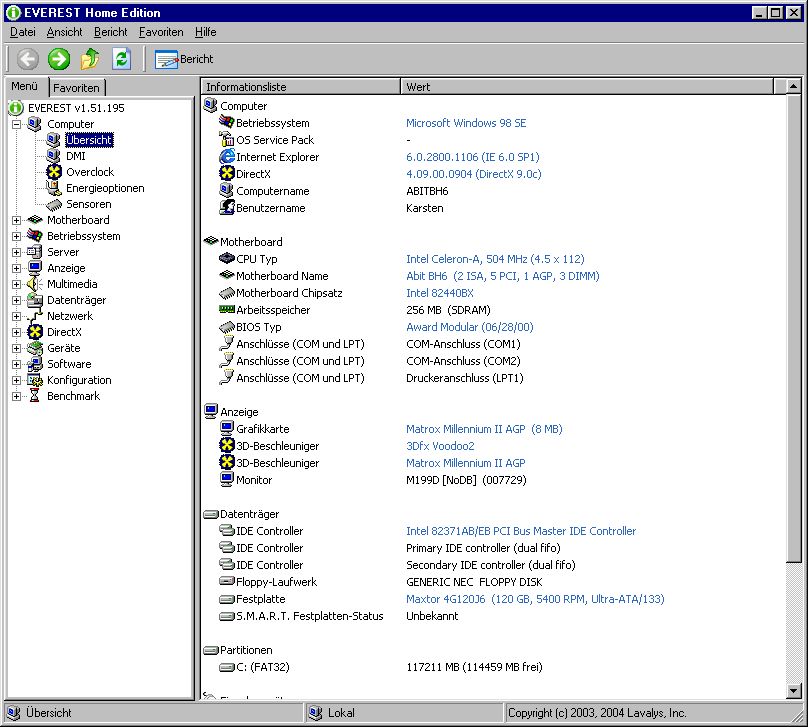Open the Favoriten menu in menu bar
Screen dimensions: 808x727
pos(161,32)
